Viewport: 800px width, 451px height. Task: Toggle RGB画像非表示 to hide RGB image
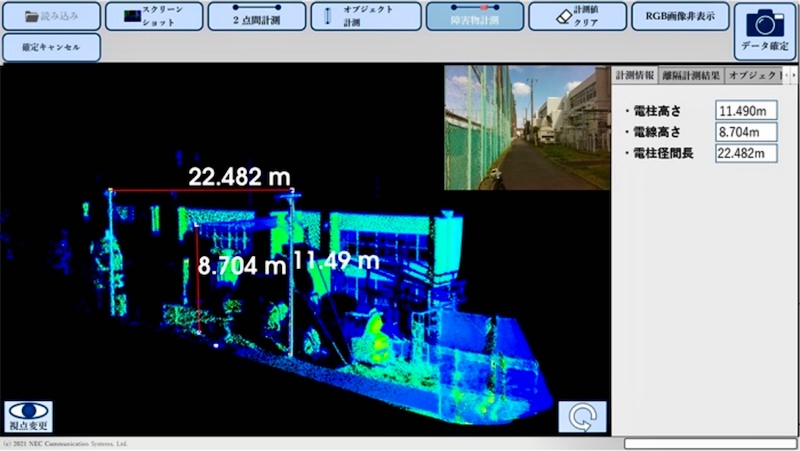(680, 16)
